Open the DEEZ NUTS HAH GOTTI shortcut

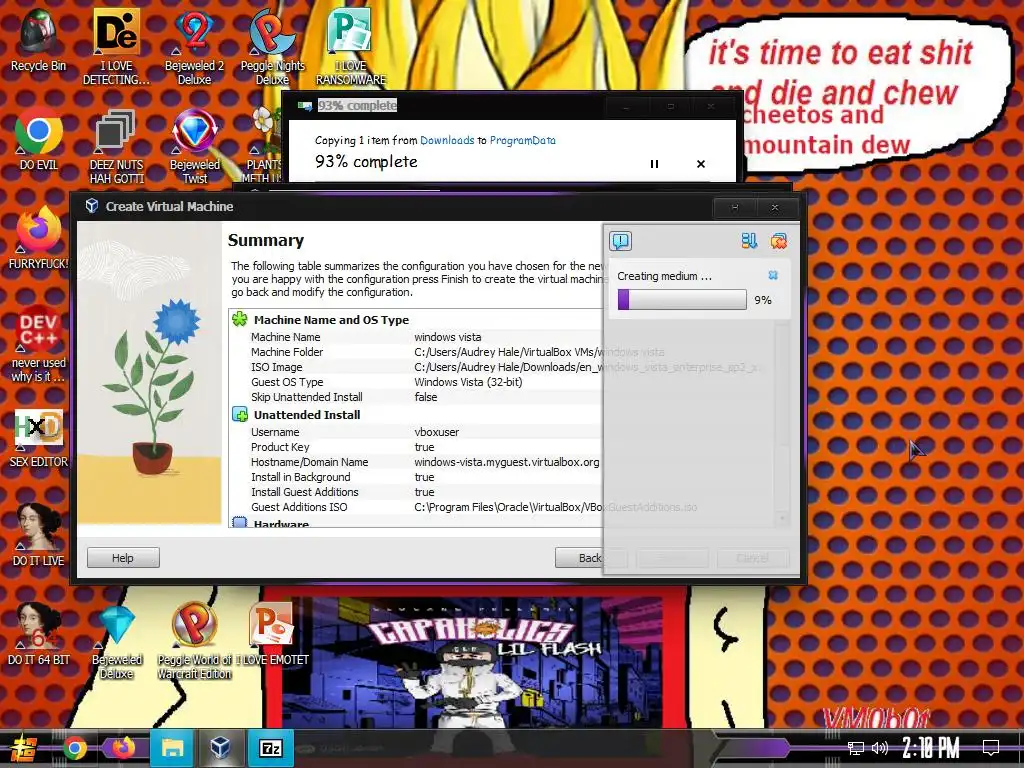click(x=116, y=146)
